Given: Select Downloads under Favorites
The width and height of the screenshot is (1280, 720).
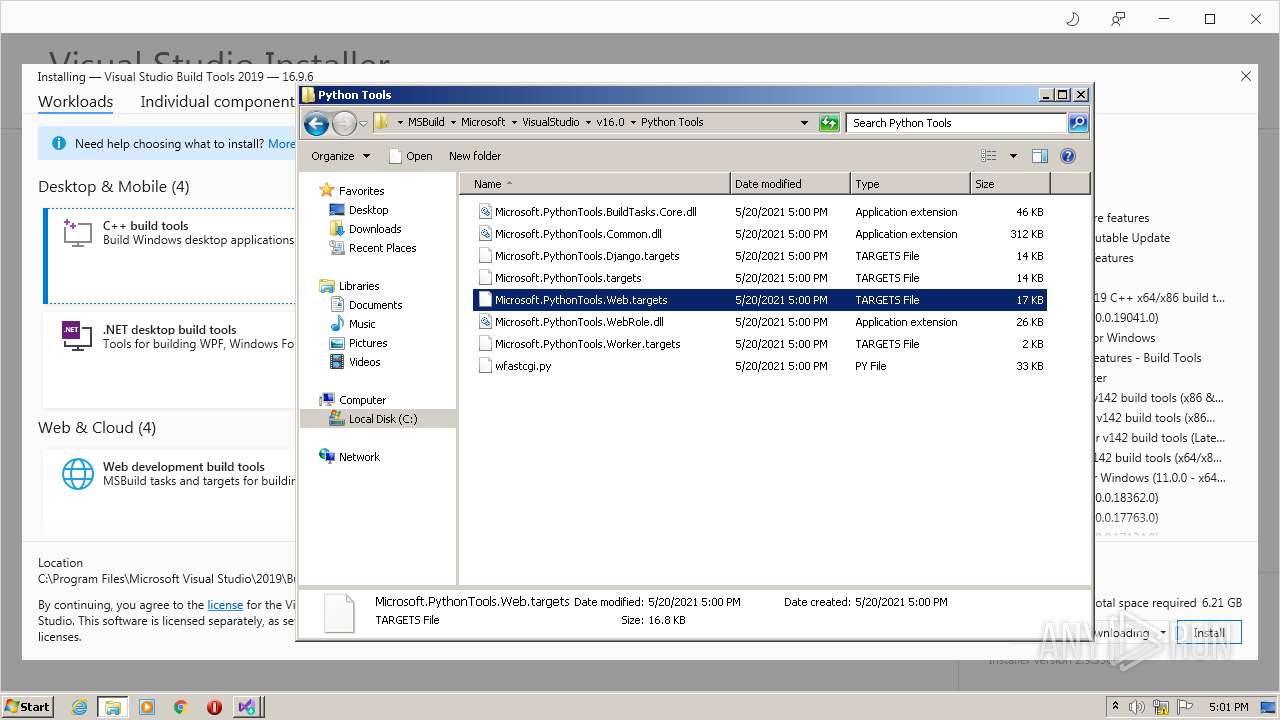Looking at the screenshot, I should 375,229.
